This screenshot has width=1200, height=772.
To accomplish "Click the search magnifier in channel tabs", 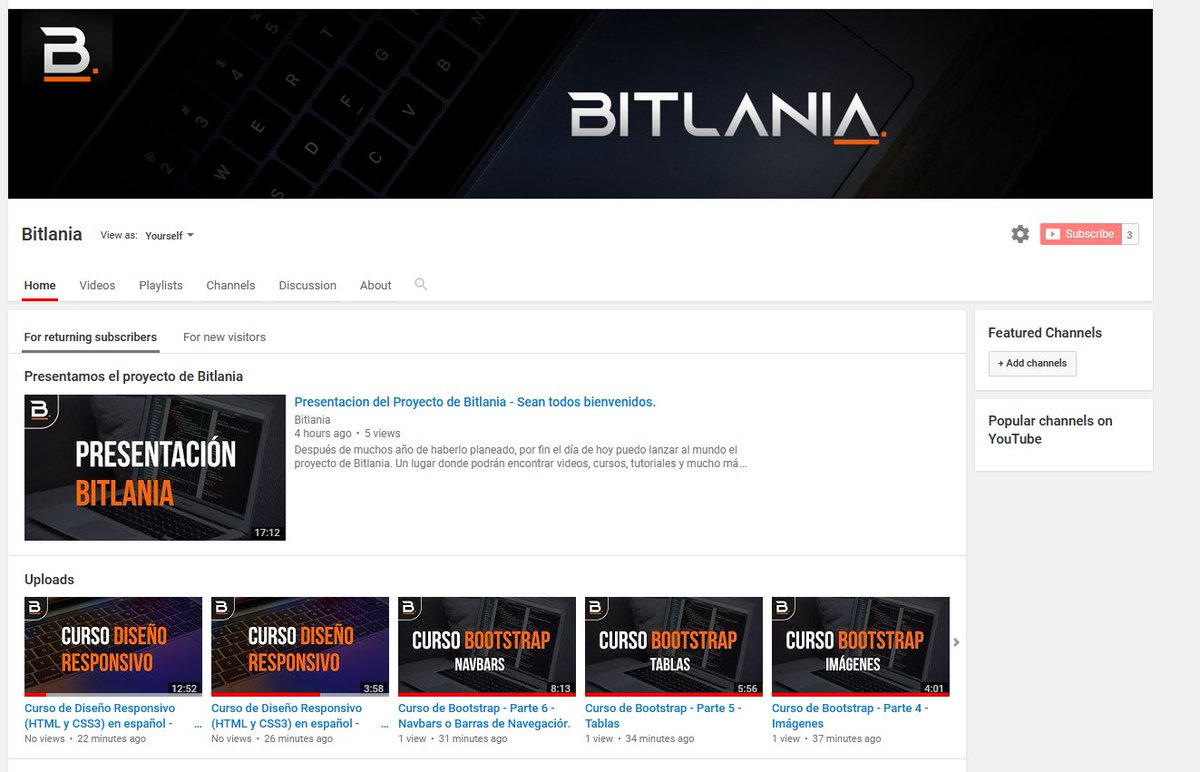I will 421,284.
